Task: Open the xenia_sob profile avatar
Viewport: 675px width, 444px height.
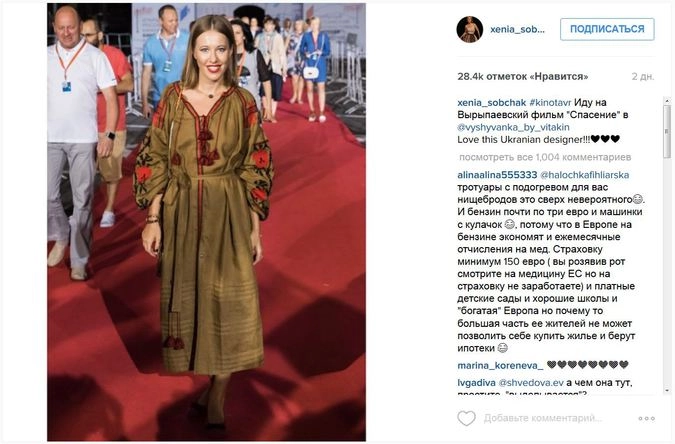Action: tap(469, 30)
